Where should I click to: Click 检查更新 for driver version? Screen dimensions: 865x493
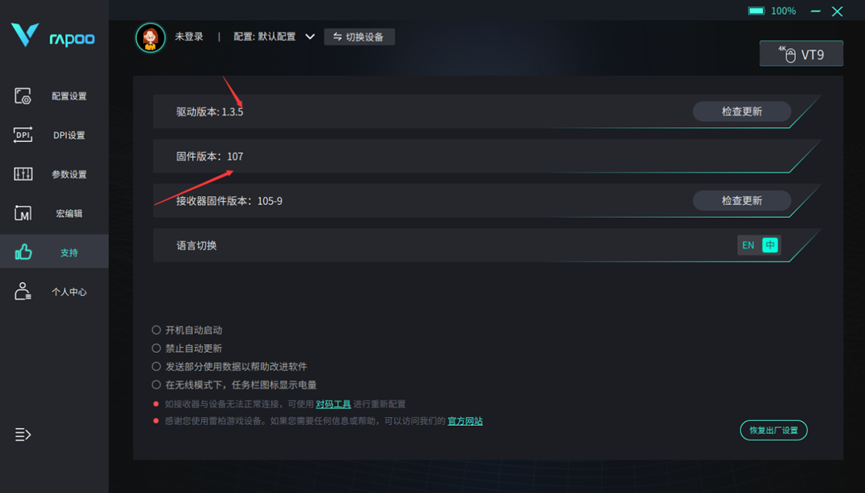741,111
